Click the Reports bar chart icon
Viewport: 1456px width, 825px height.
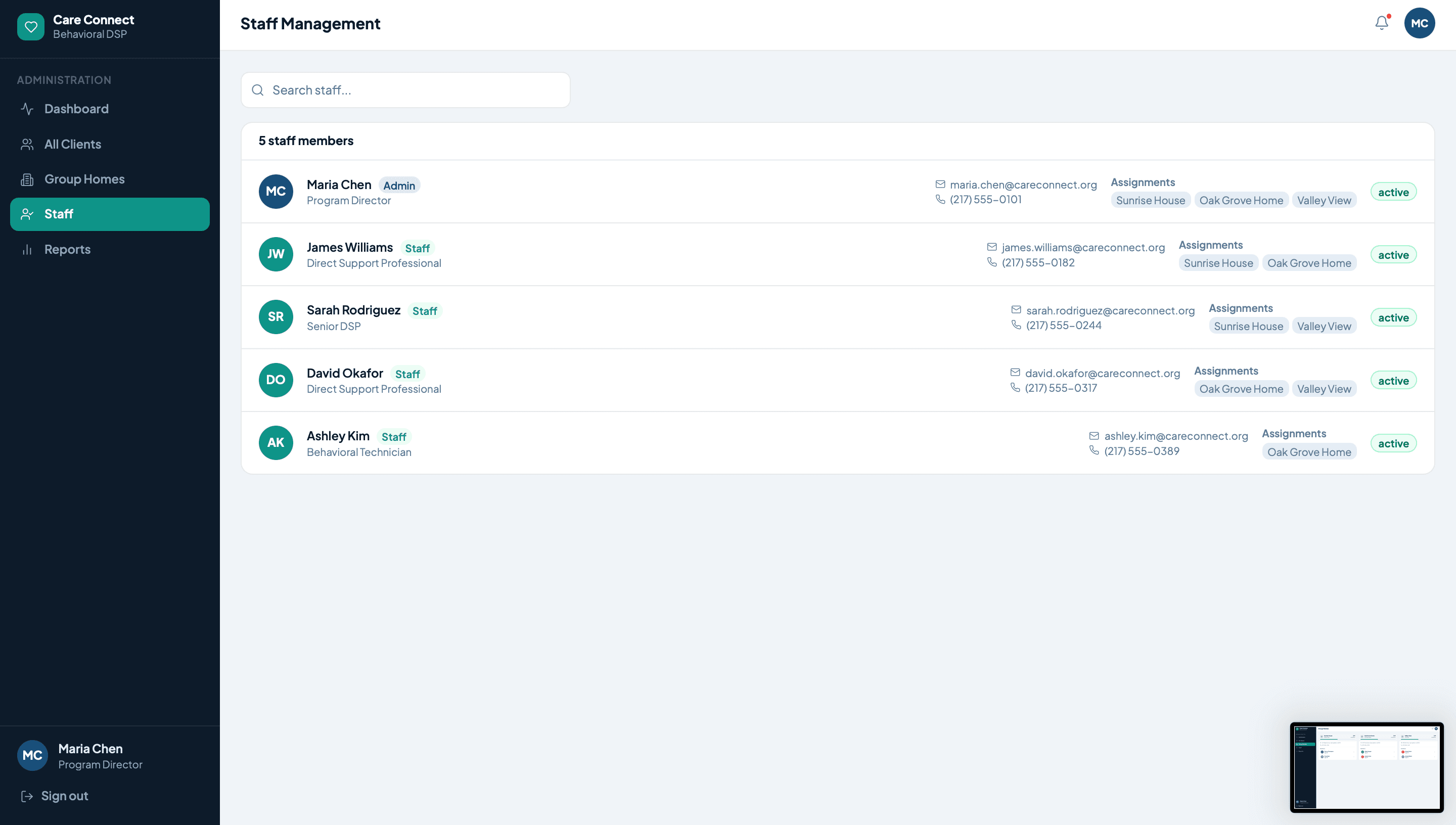pos(27,249)
